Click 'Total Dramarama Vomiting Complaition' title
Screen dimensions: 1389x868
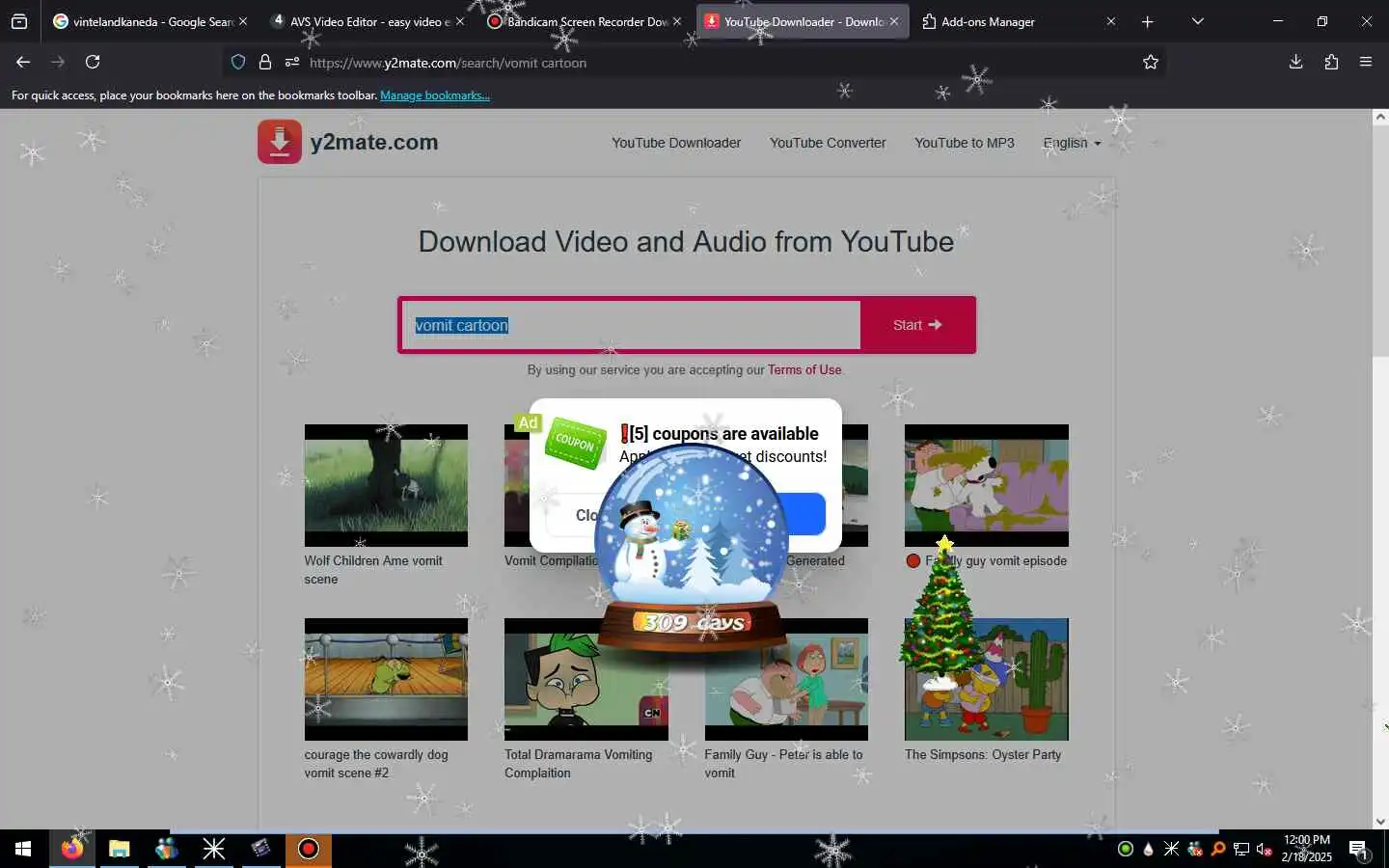coord(579,764)
